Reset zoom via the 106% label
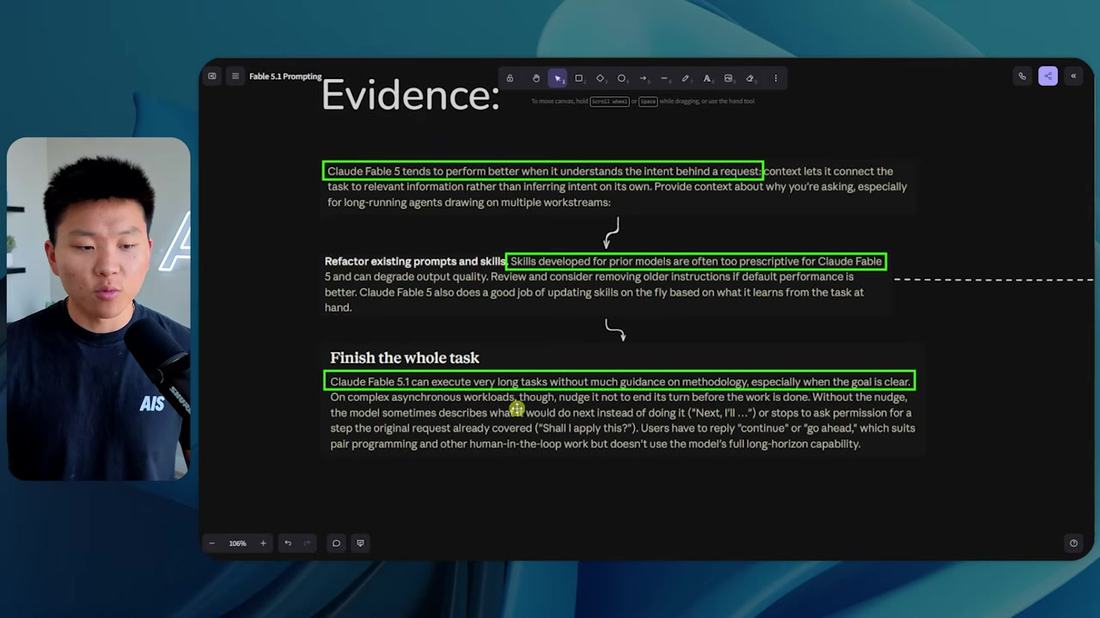1100x618 pixels. [x=238, y=543]
